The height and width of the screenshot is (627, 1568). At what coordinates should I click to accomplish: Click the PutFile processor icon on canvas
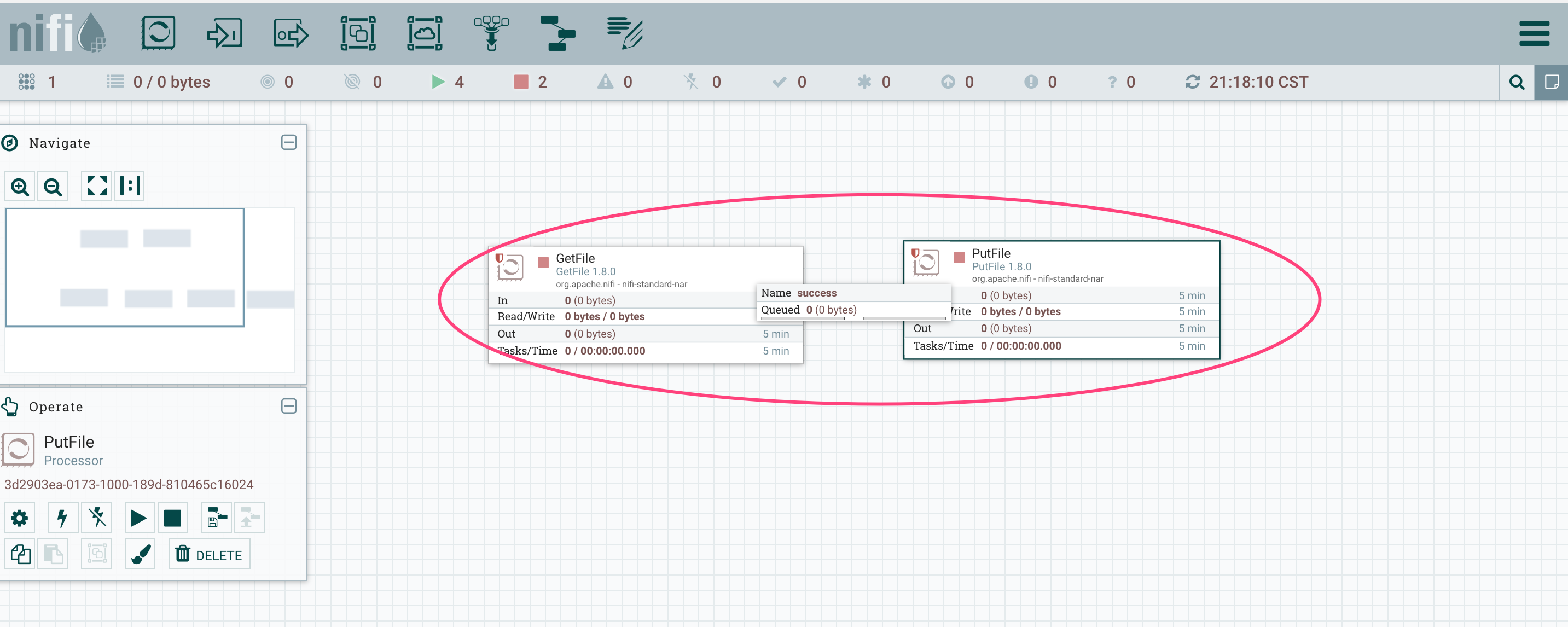(926, 263)
